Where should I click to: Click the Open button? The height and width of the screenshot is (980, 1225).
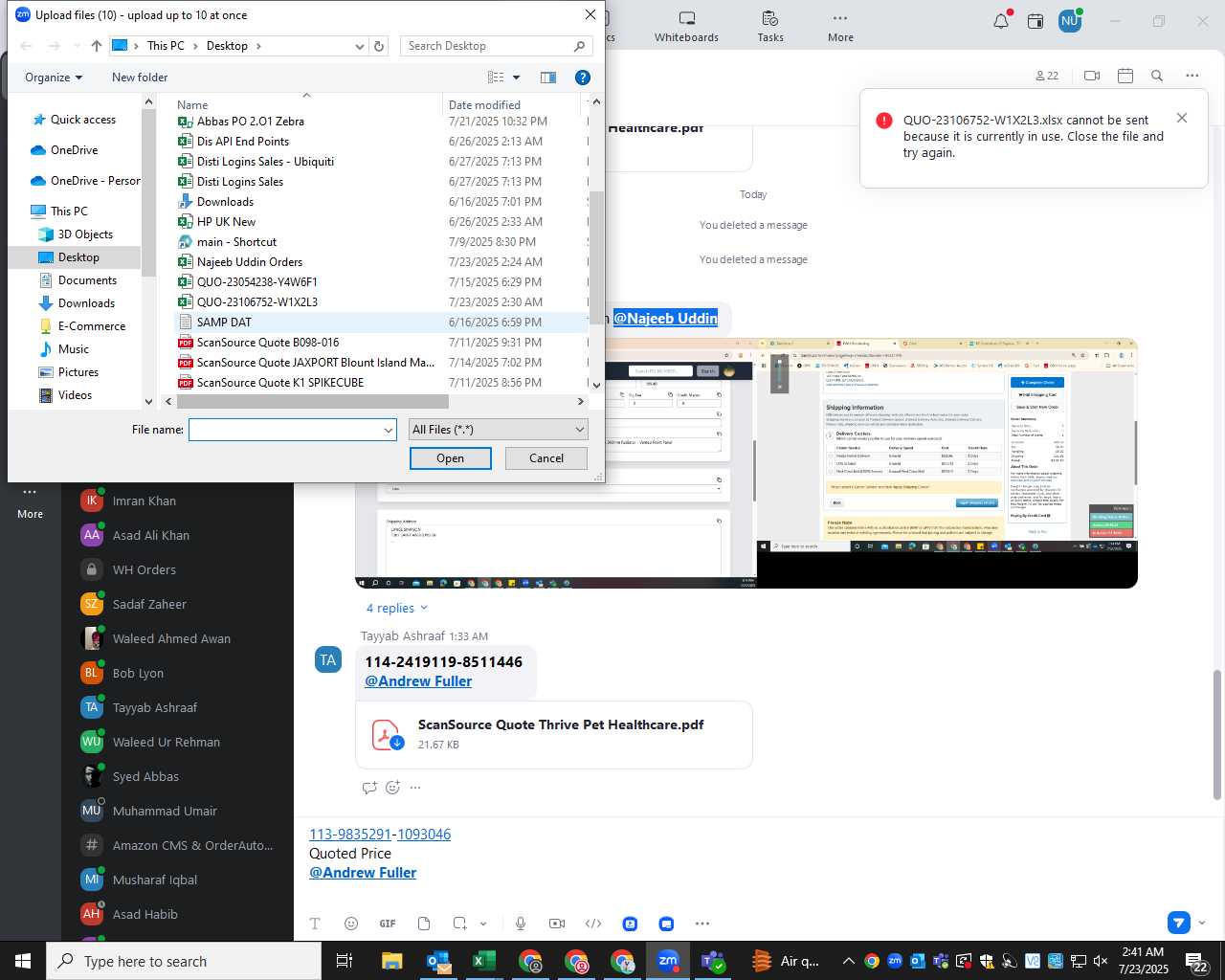[450, 458]
